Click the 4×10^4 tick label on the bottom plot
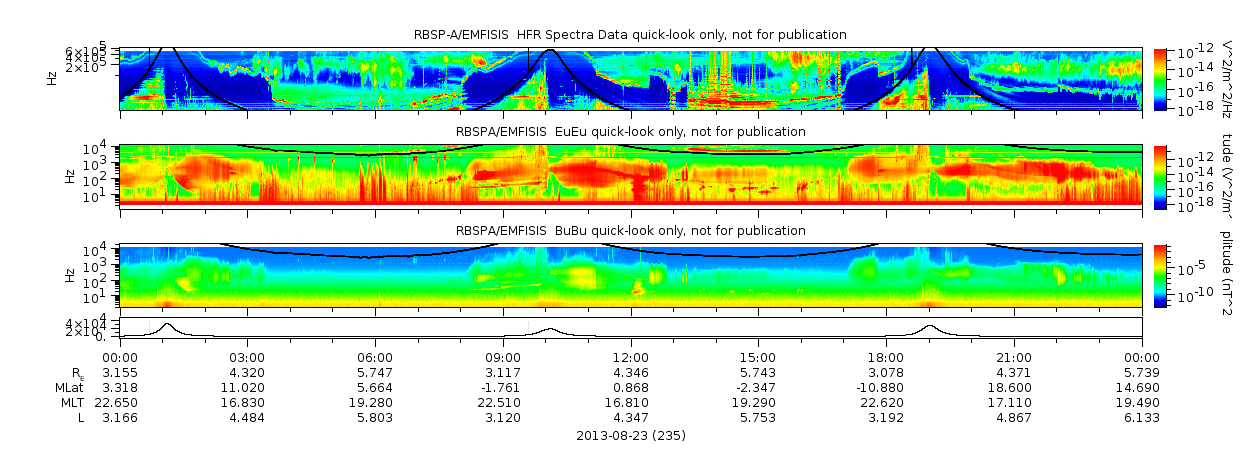 pyautogui.click(x=95, y=323)
